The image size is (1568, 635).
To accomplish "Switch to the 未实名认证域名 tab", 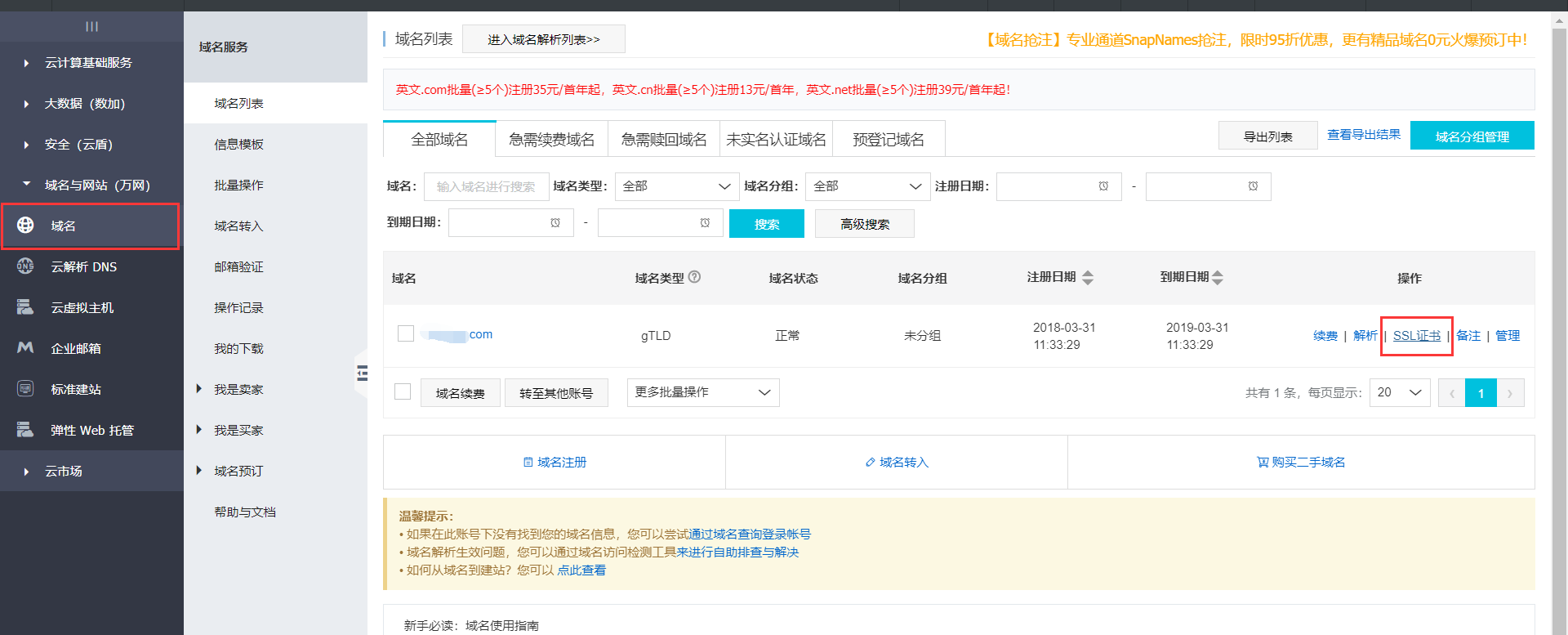I will pos(776,140).
